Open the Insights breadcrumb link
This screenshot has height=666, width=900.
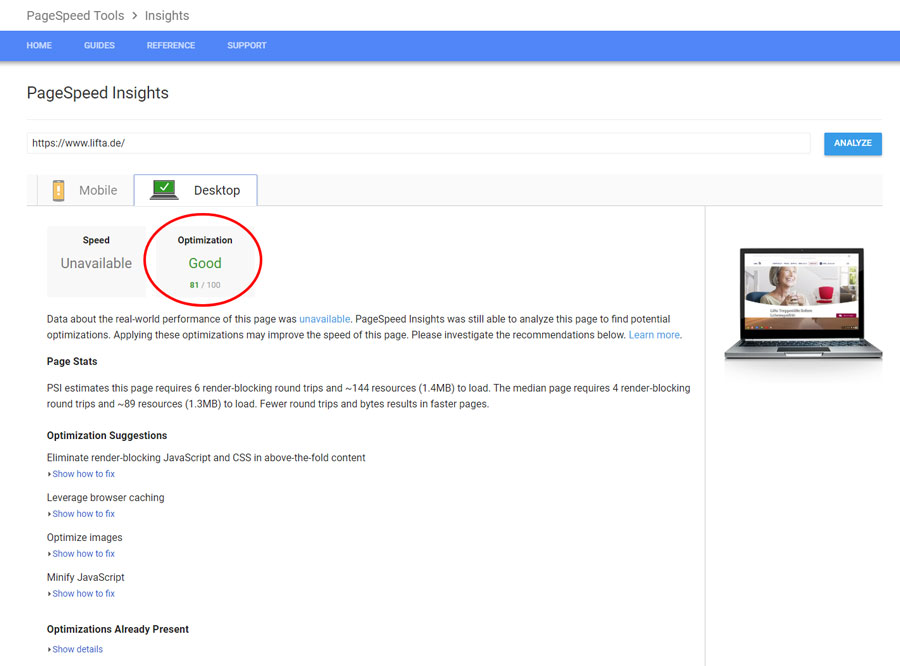point(167,16)
